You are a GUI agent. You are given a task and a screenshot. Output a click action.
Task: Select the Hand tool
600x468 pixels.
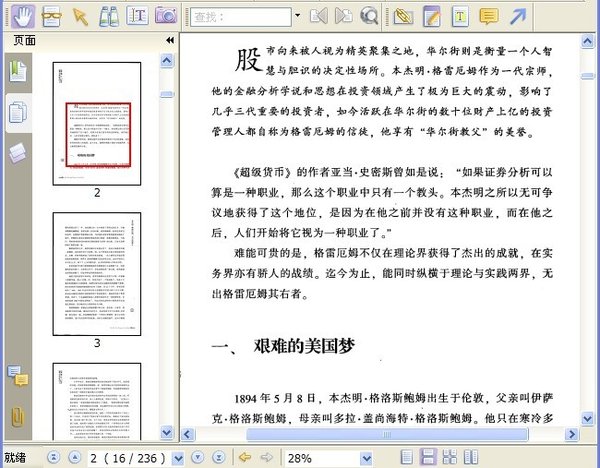pos(23,16)
